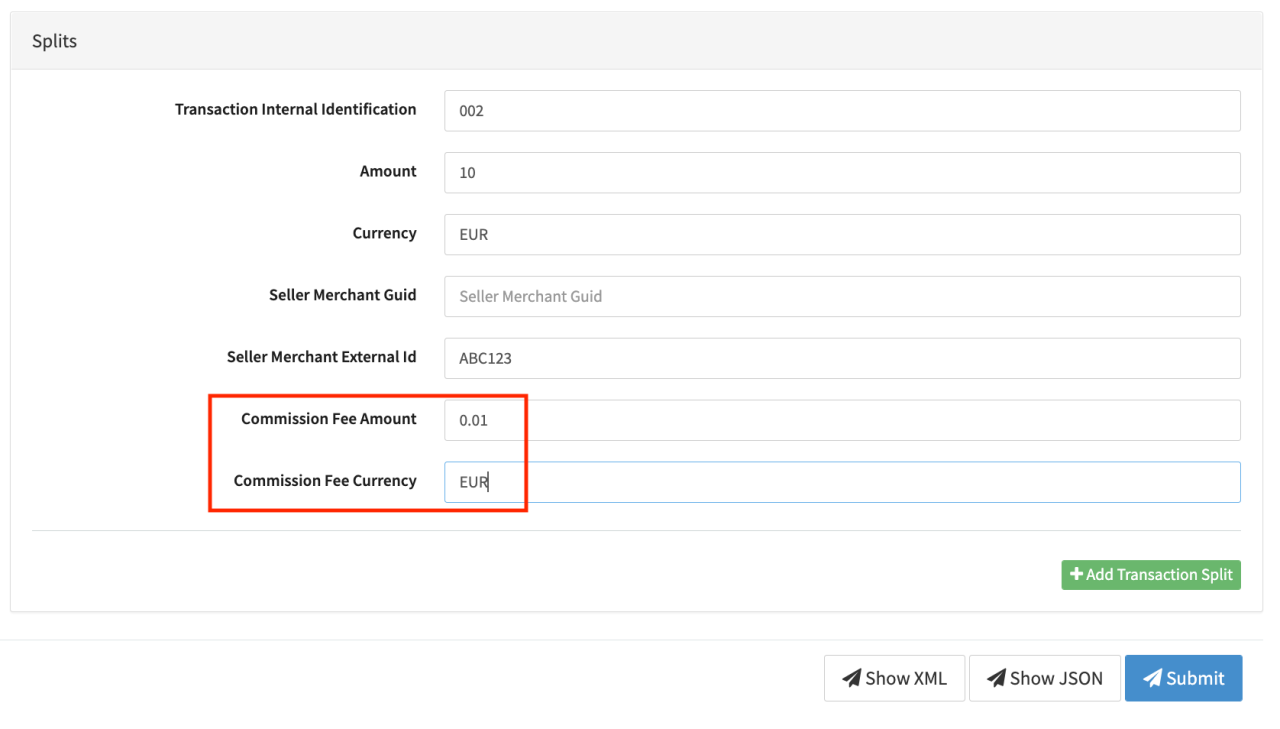Place cursor in Commission Fee Currency field
This screenshot has width=1280, height=729.
click(842, 482)
